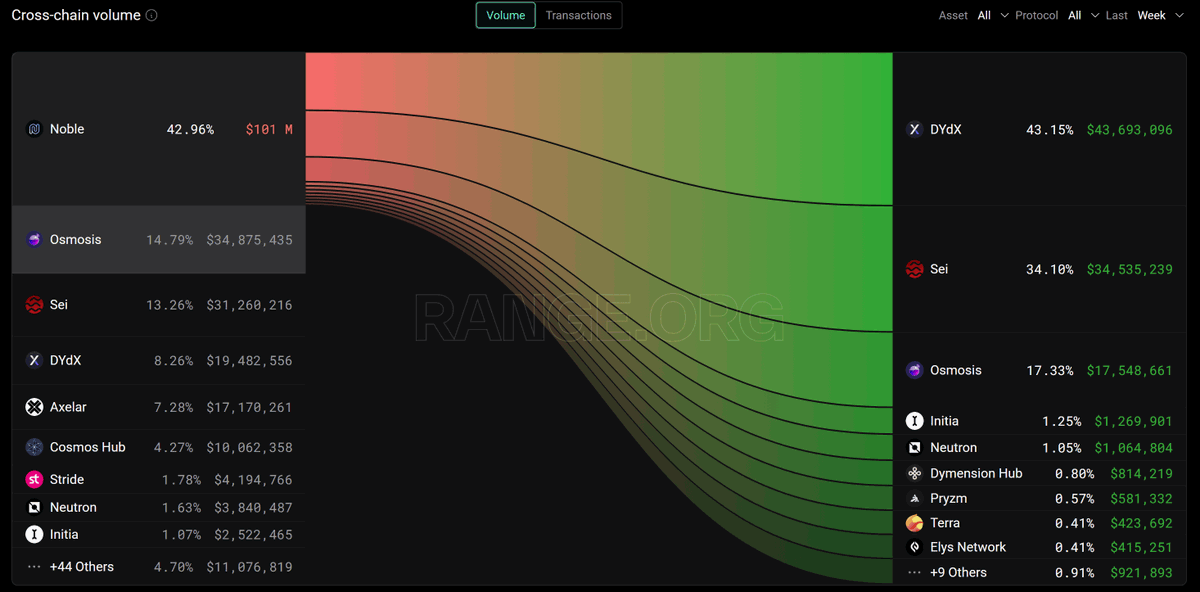Click the Noble chain logo icon
1200x592 pixels.
click(34, 129)
